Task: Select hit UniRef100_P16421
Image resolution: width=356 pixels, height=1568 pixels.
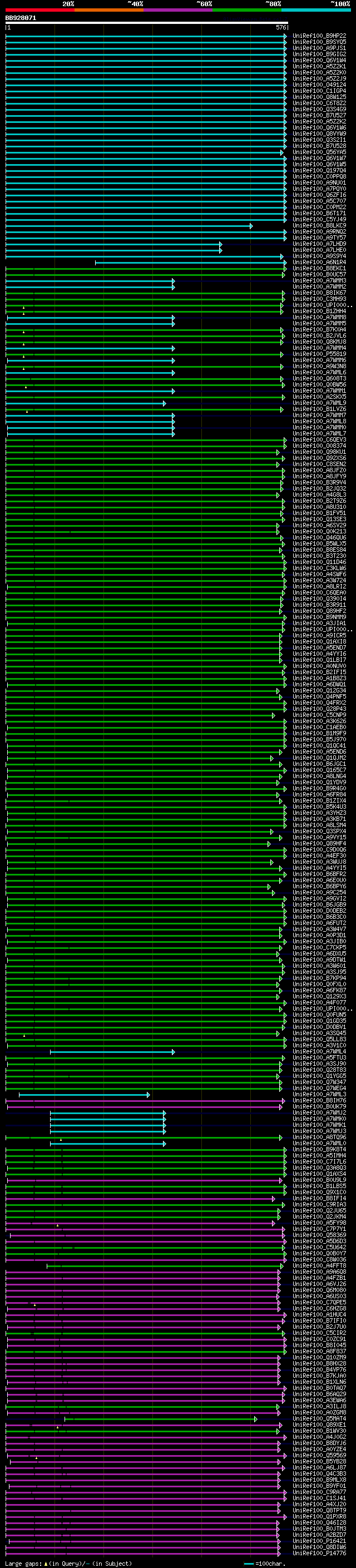Action: [x=319, y=1541]
